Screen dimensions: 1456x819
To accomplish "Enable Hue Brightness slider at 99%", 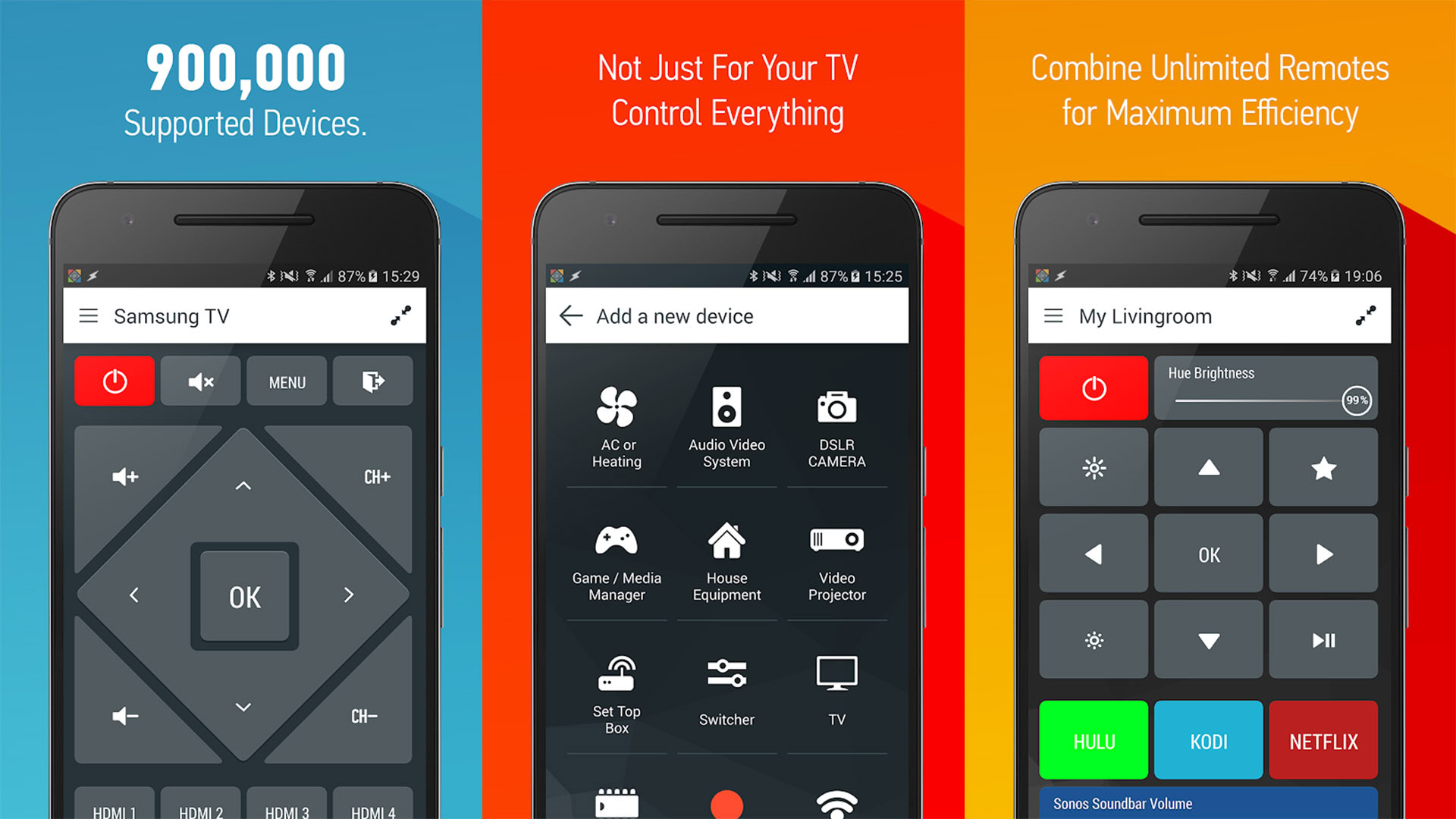I will tap(1358, 400).
